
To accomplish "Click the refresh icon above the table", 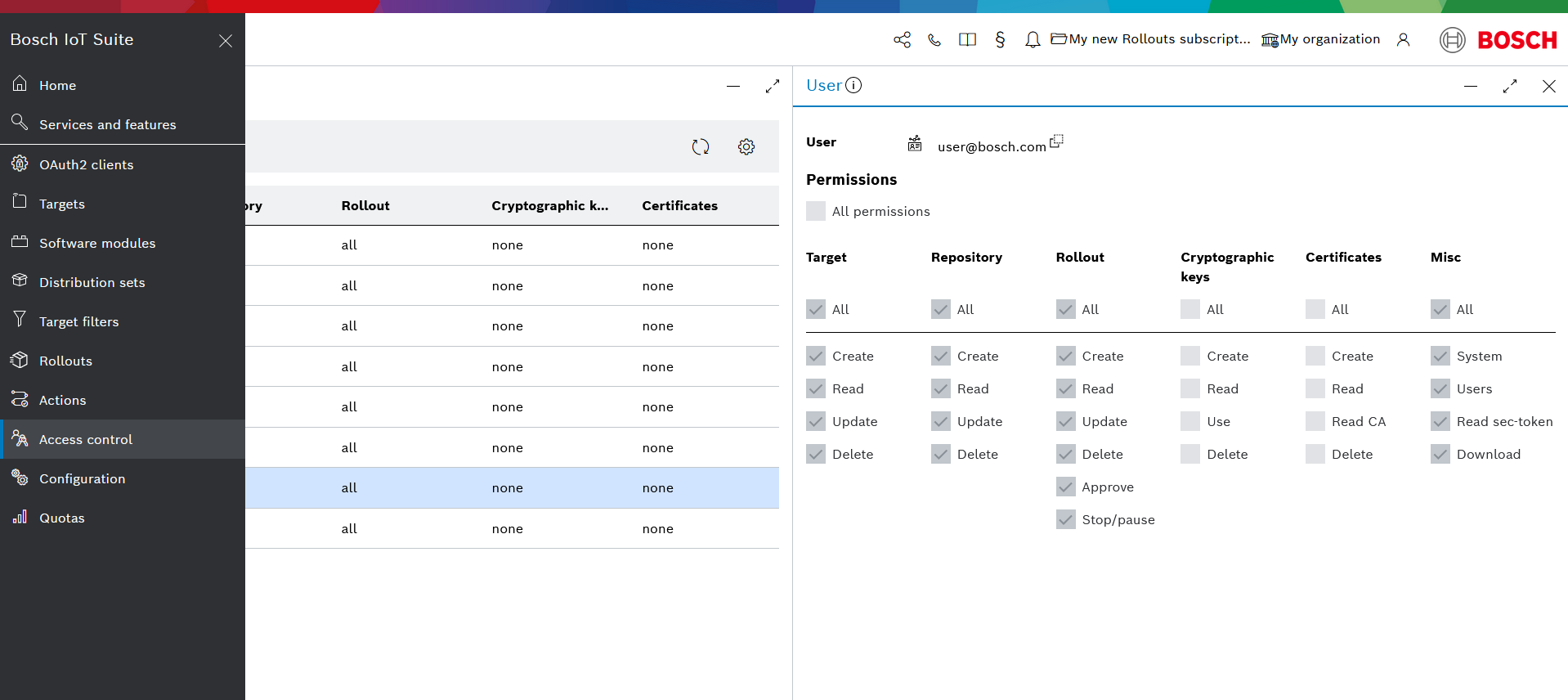I will coord(701,147).
